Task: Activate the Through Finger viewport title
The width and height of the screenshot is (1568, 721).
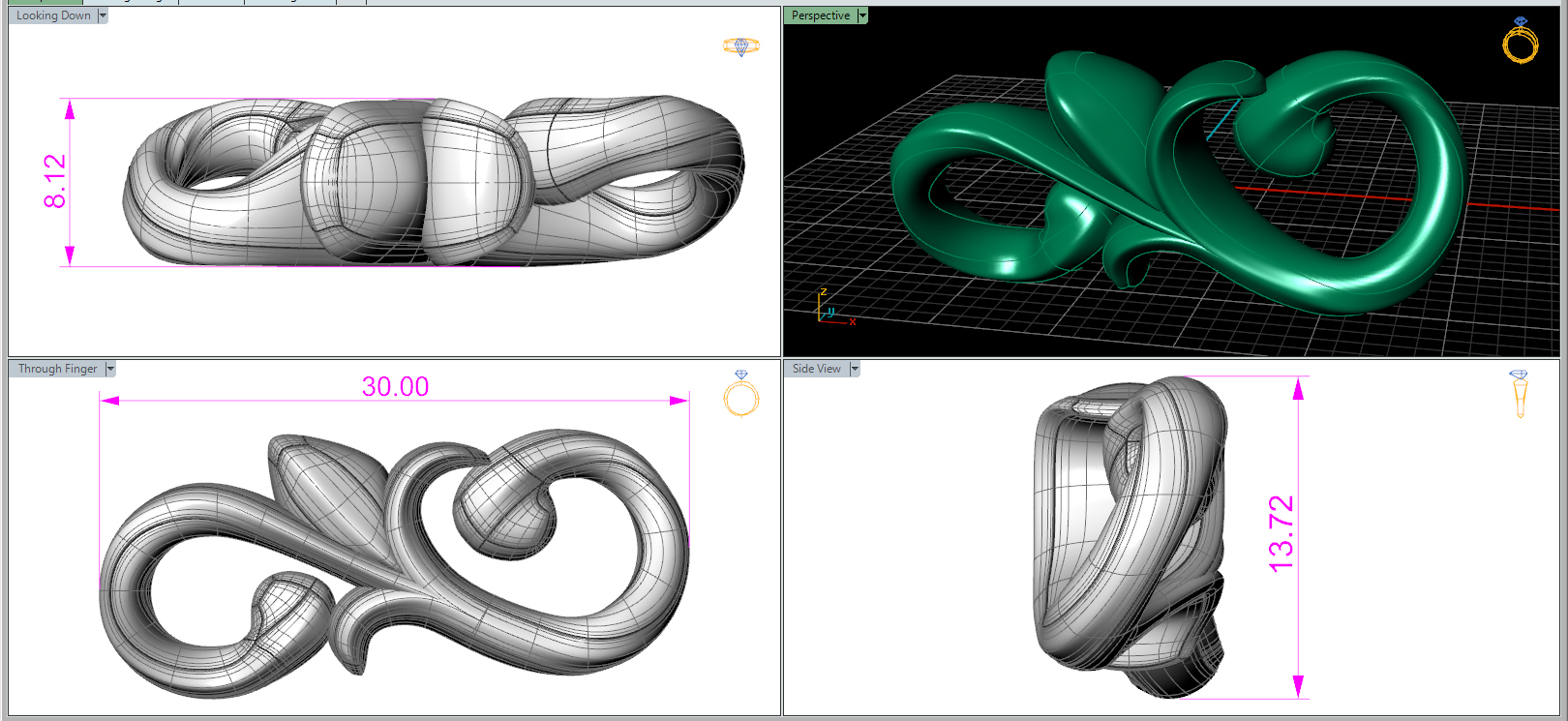Action: (57, 369)
